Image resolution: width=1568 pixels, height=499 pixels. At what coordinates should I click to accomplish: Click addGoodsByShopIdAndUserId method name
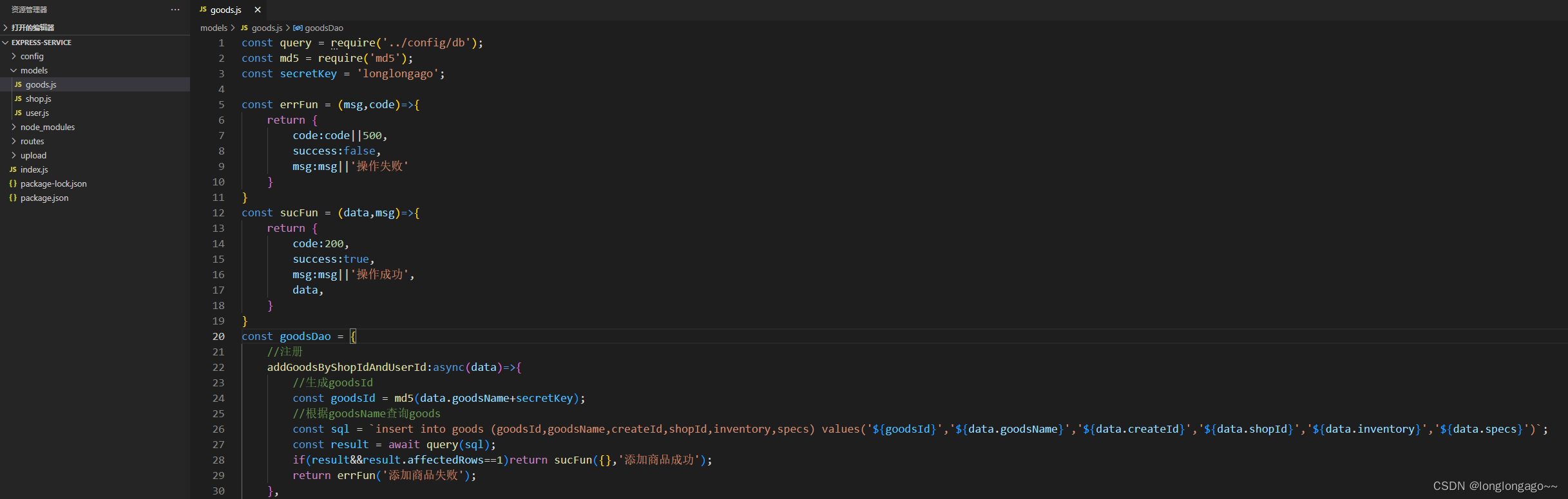click(347, 367)
